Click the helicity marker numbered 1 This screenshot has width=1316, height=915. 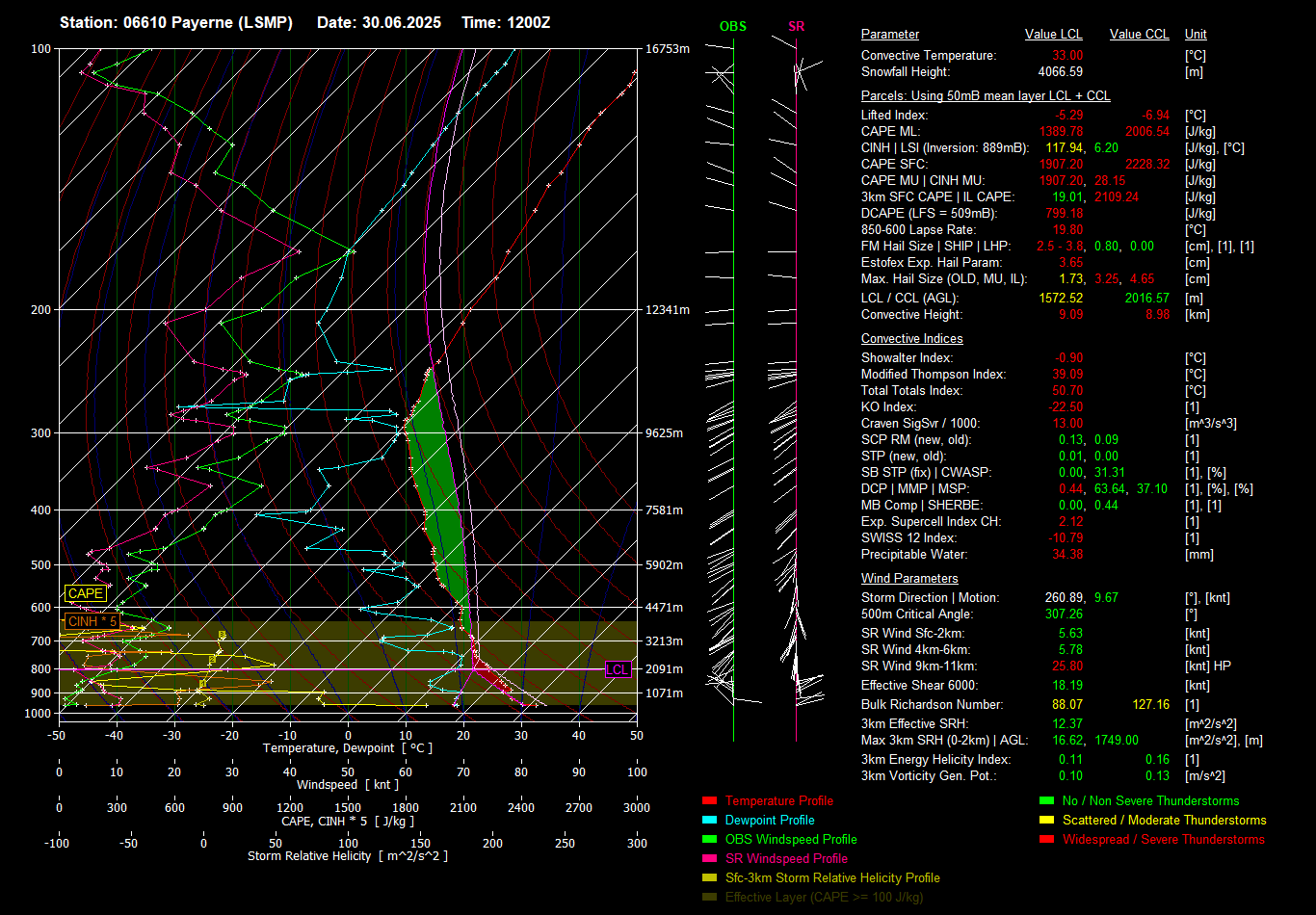[x=202, y=684]
